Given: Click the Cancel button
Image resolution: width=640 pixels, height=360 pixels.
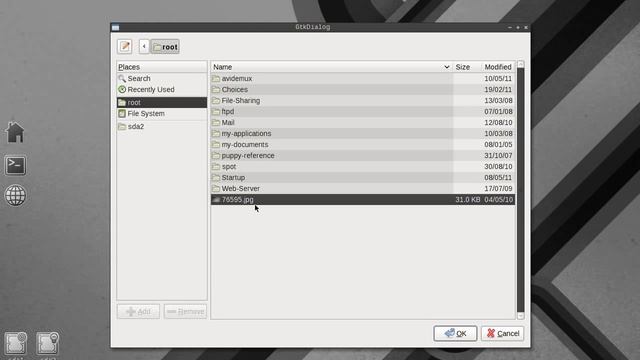Looking at the screenshot, I should [502, 333].
